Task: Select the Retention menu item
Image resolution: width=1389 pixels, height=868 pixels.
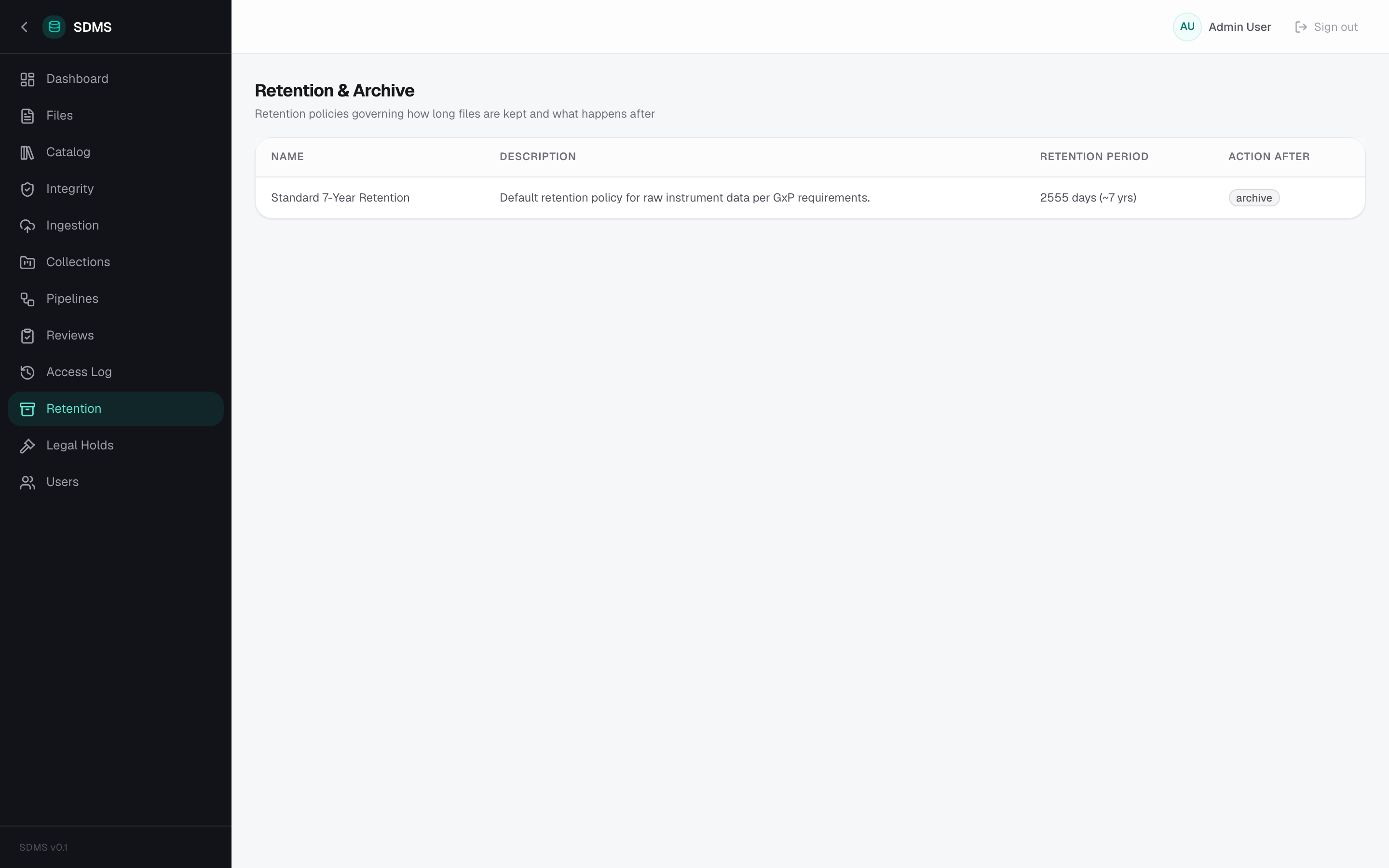Action: 115,409
